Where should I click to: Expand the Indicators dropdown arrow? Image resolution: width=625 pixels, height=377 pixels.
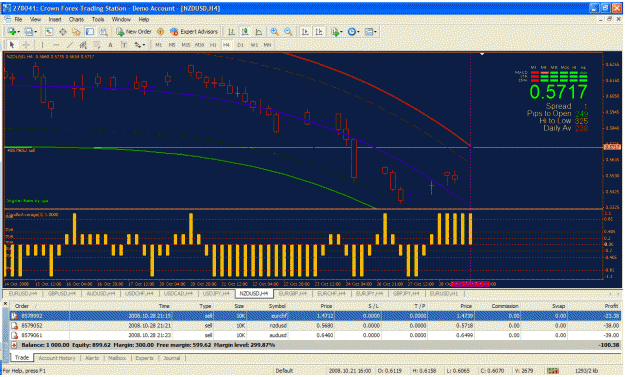(341, 32)
